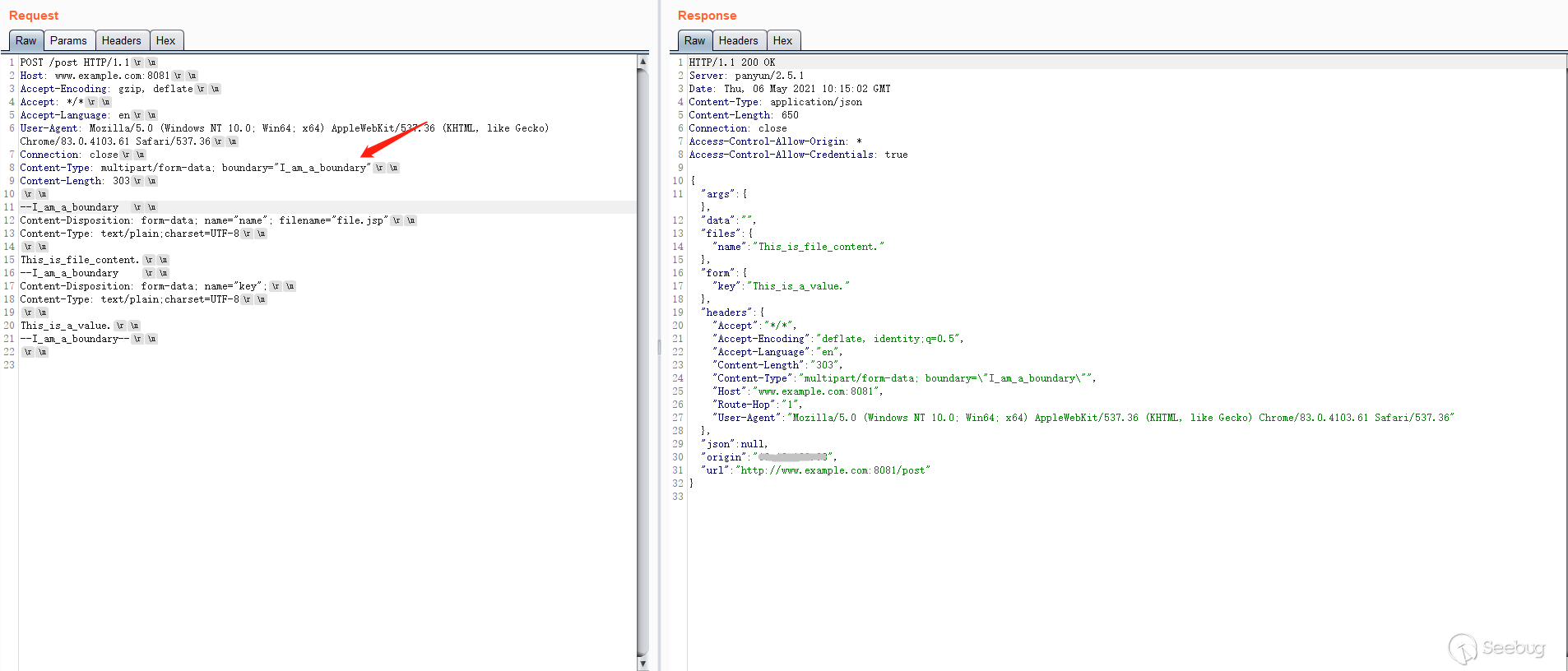Screen dimensions: 1568x671
Task: Open the Request Headers tab
Action: click(x=121, y=40)
